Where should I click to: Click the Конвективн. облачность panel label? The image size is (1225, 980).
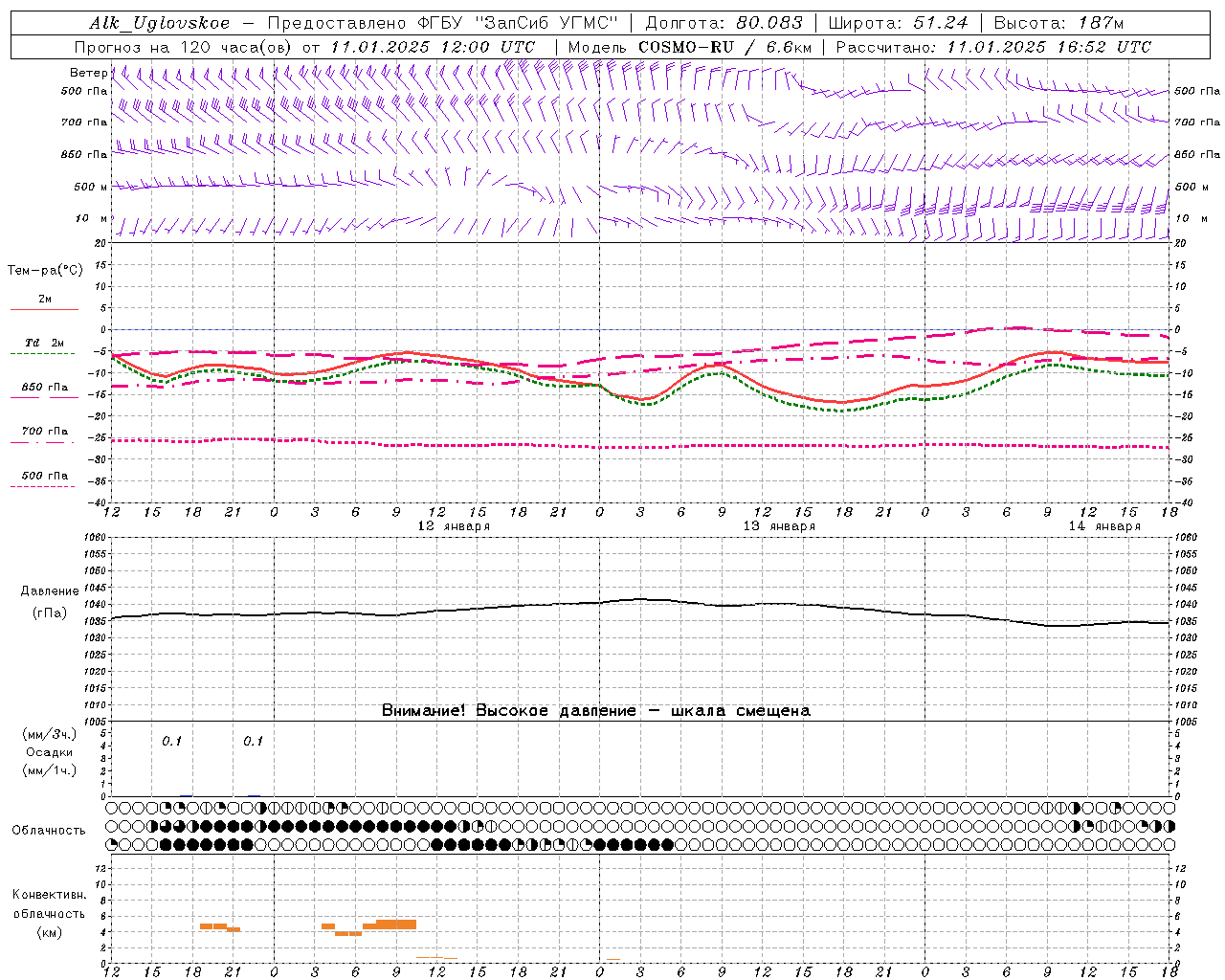tap(50, 904)
